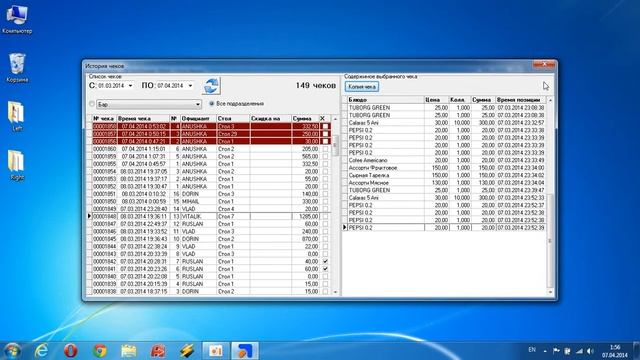Sort dishes by Цена column header

pyautogui.click(x=436, y=100)
